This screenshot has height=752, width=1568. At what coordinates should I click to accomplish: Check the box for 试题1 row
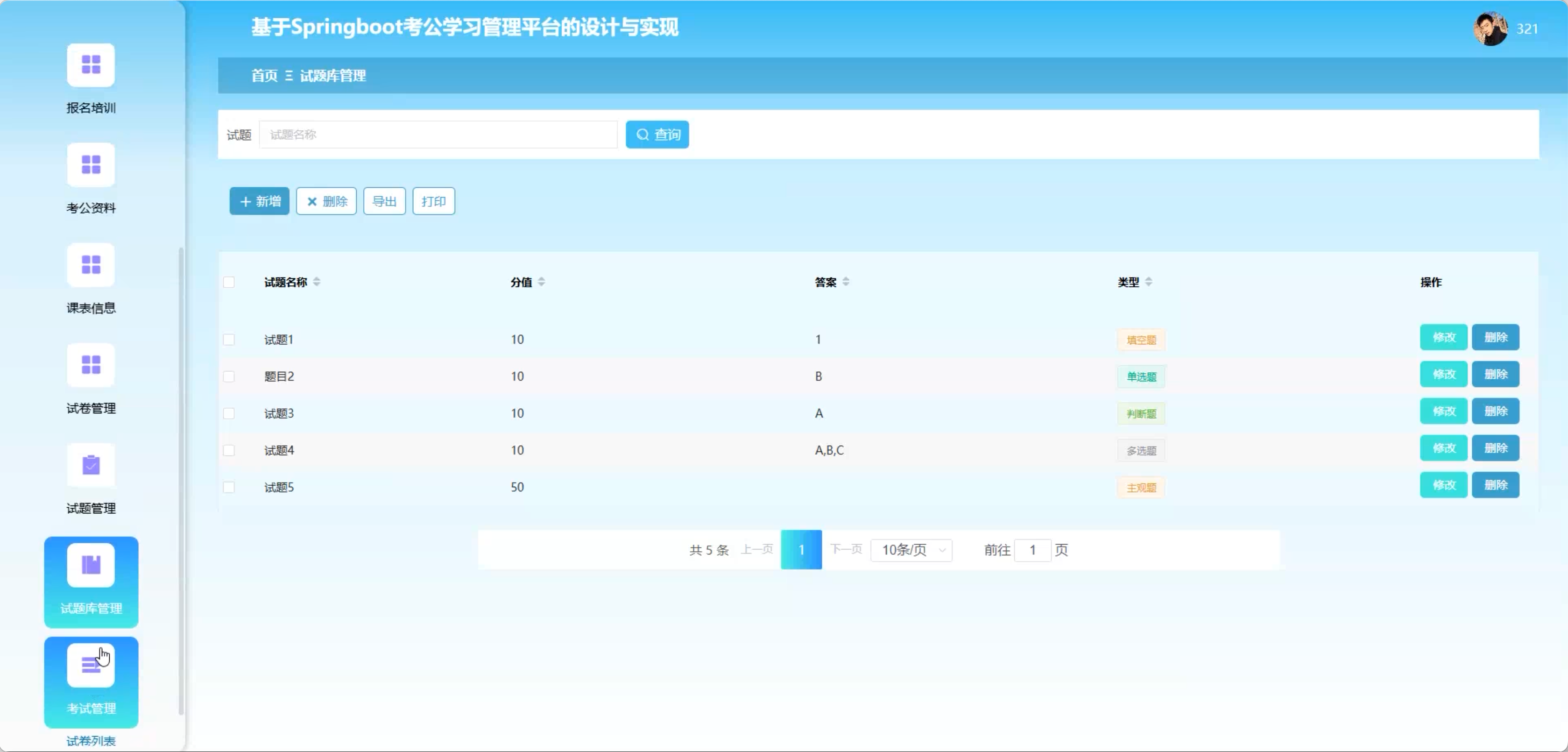[229, 339]
